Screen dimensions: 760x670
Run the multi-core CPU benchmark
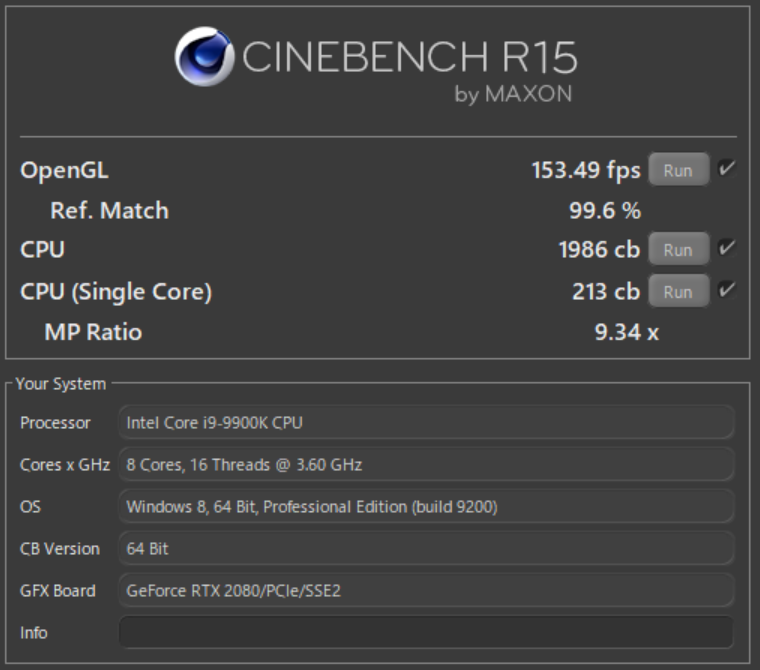click(x=678, y=250)
